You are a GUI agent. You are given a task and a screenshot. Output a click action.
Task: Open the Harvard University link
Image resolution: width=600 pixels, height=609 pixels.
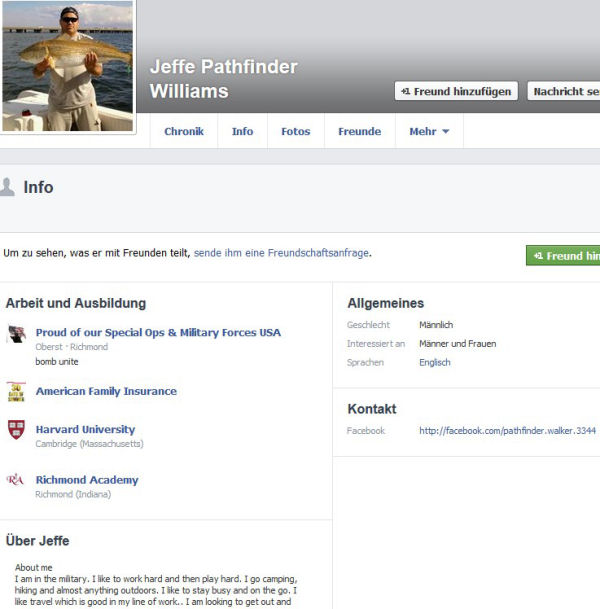coord(85,429)
